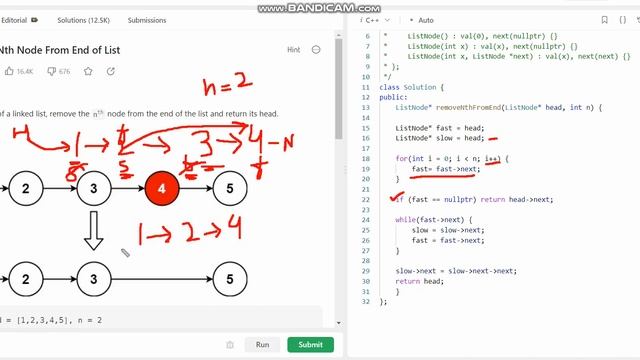Screen dimensions: 640x360
Task: Click code line 'ListNode* fast = head;'
Action: [x=440, y=128]
